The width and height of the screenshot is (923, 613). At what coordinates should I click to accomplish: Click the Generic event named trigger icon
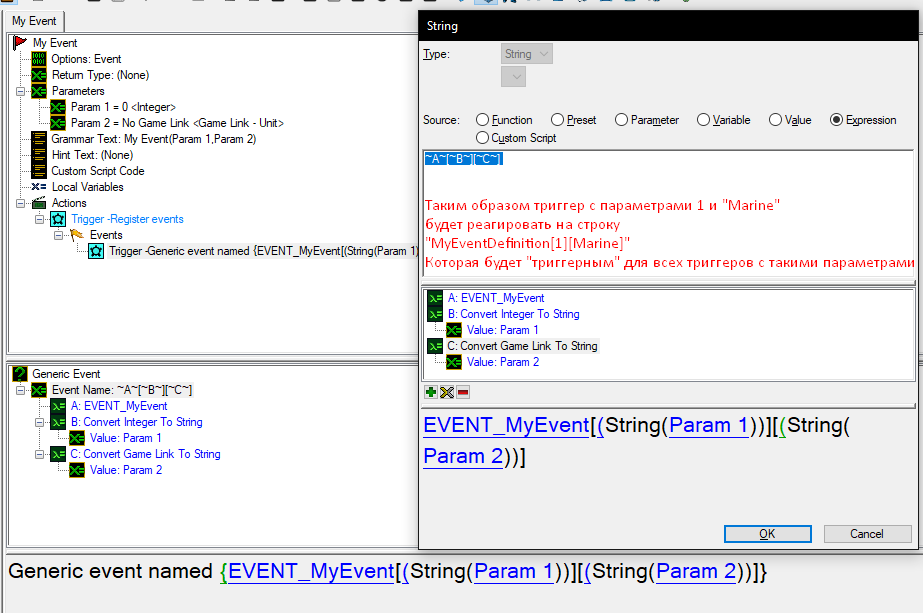click(96, 251)
